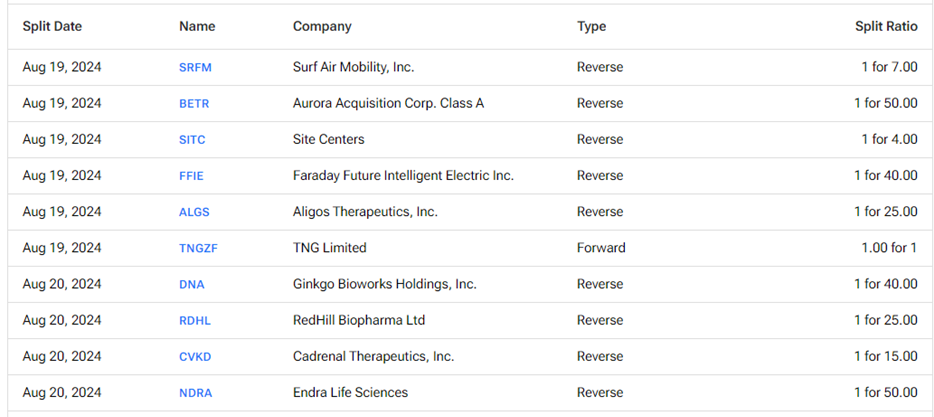Open the BETR ticker link
Image resolution: width=934 pixels, height=417 pixels.
(194, 104)
